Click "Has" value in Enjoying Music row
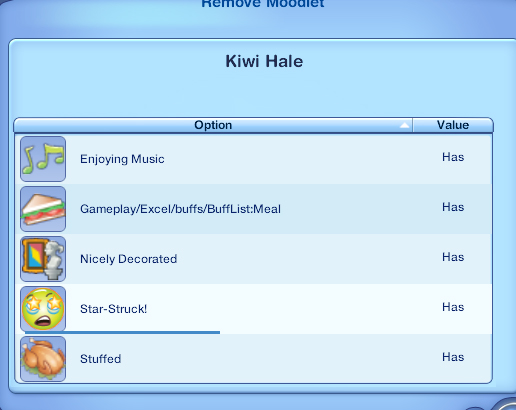516x410 pixels. click(x=453, y=157)
